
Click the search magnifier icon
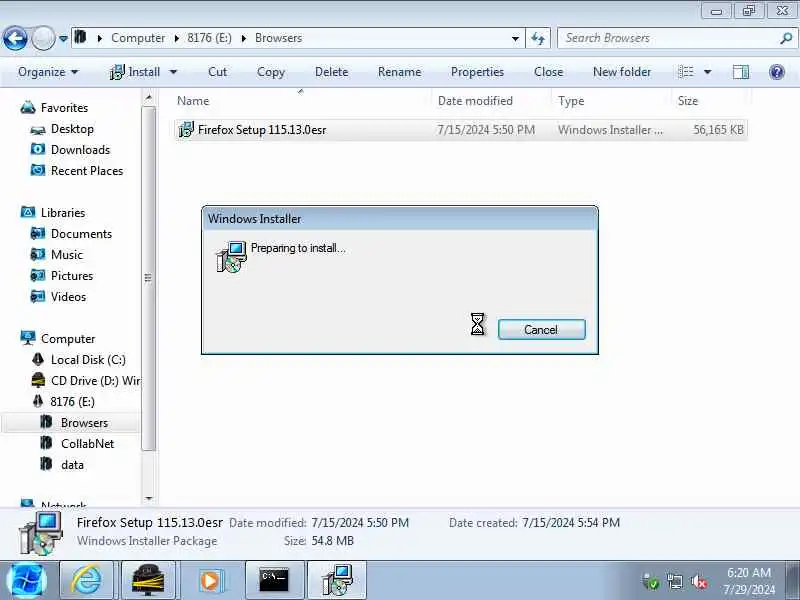point(786,38)
